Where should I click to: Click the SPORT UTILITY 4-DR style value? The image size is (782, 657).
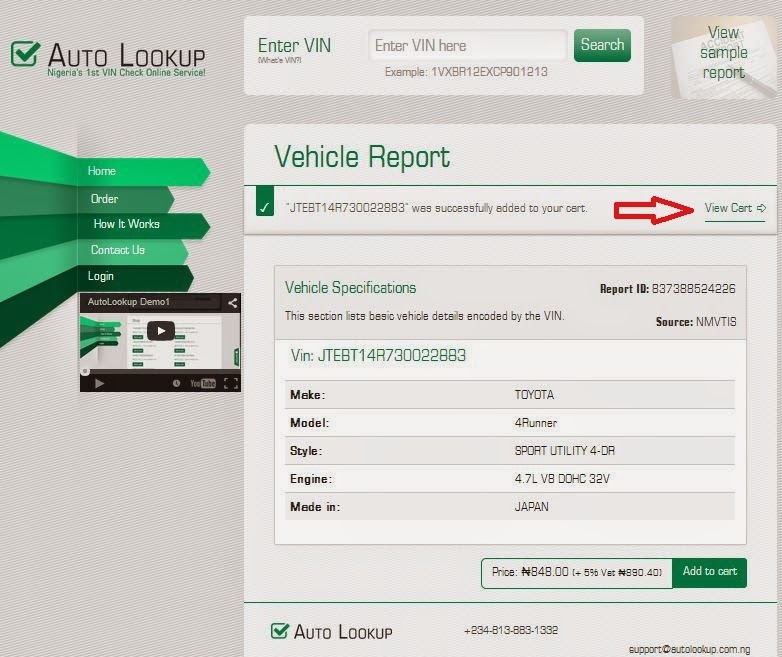(x=565, y=451)
